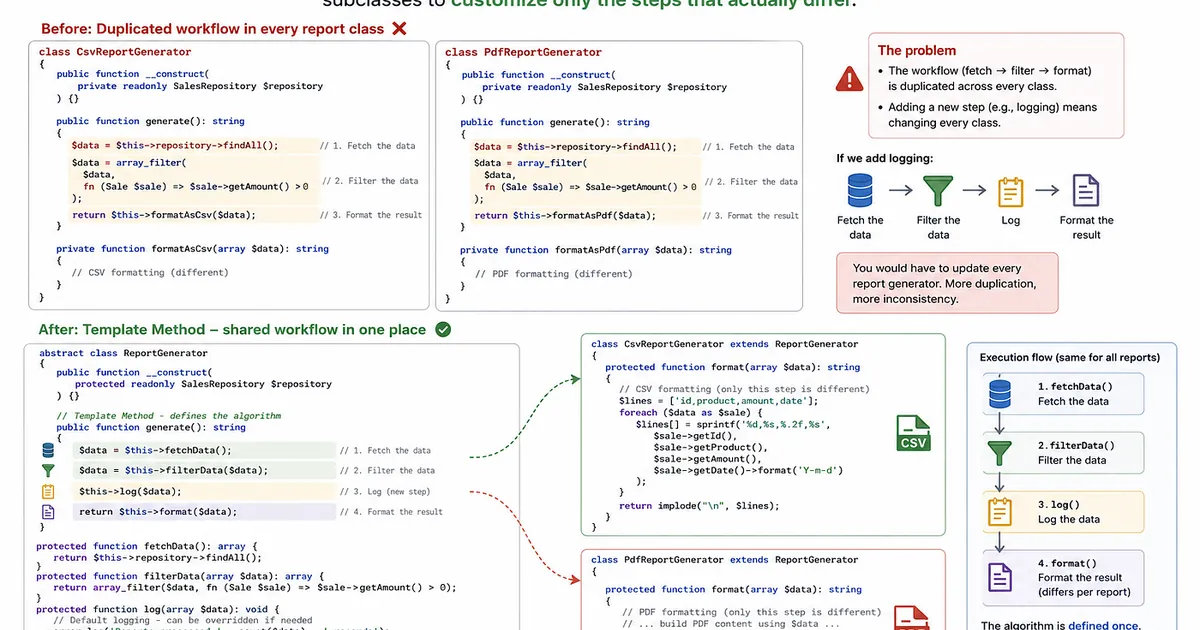Click the '// PDF formatting (different)' comment
This screenshot has width=1200, height=630.
click(x=554, y=274)
